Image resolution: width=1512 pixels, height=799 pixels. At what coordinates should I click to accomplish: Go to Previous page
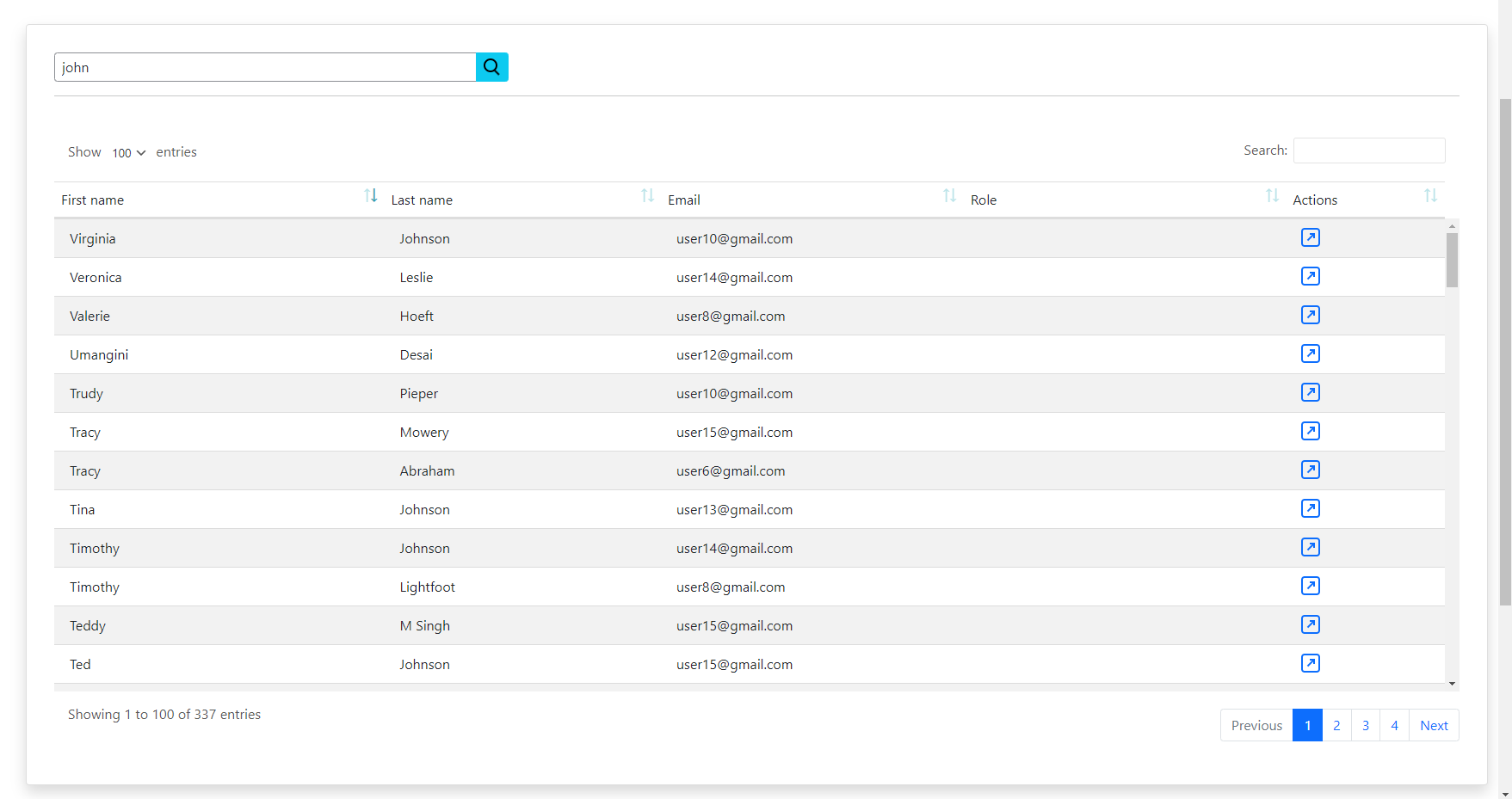point(1256,725)
